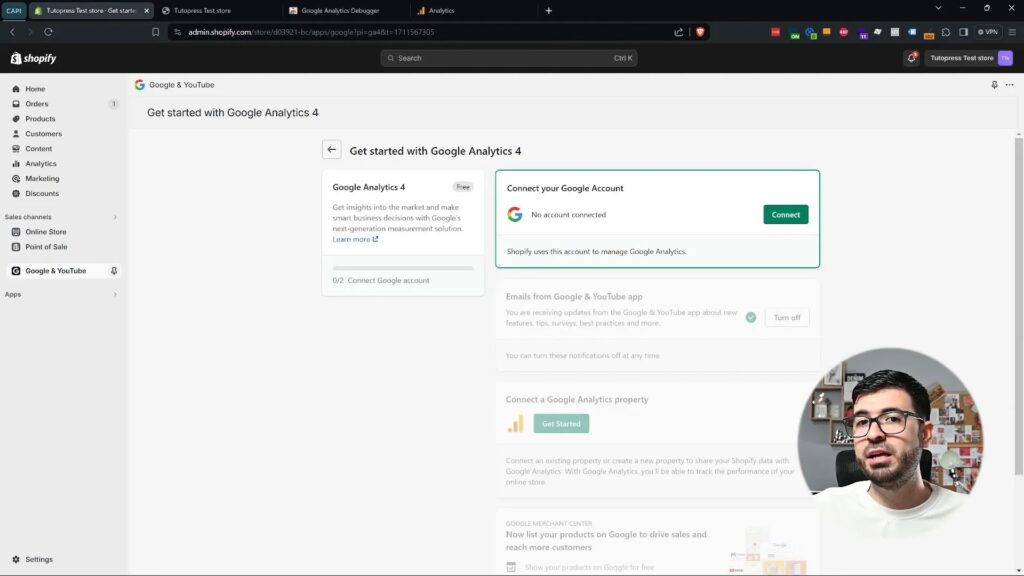
Task: Open Content section
Action: tap(39, 149)
